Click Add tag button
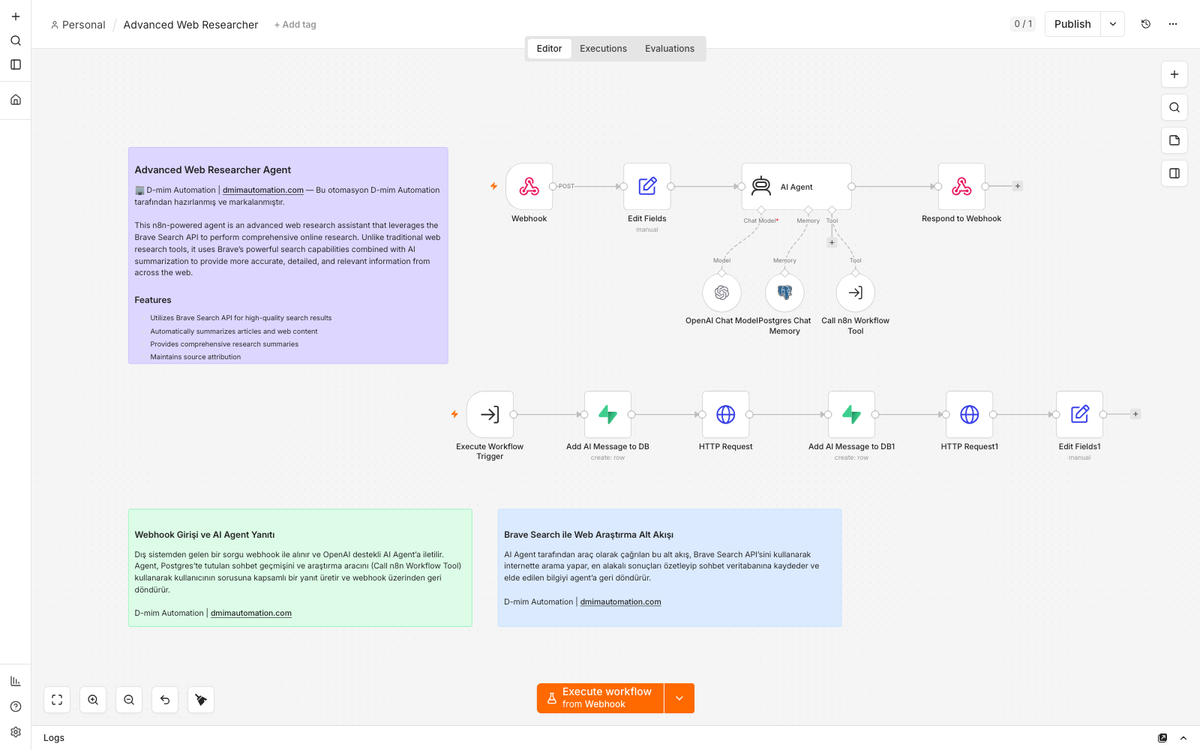 pyautogui.click(x=295, y=25)
